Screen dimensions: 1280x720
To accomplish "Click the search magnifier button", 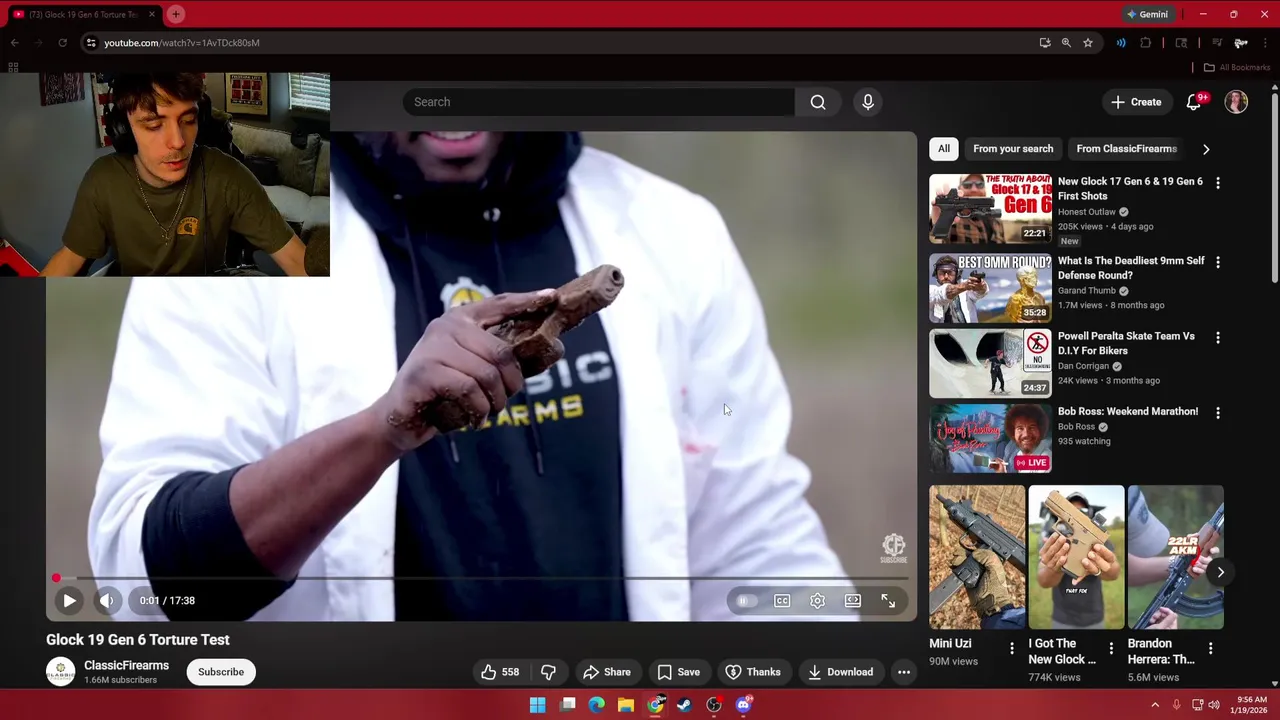I will [x=818, y=102].
